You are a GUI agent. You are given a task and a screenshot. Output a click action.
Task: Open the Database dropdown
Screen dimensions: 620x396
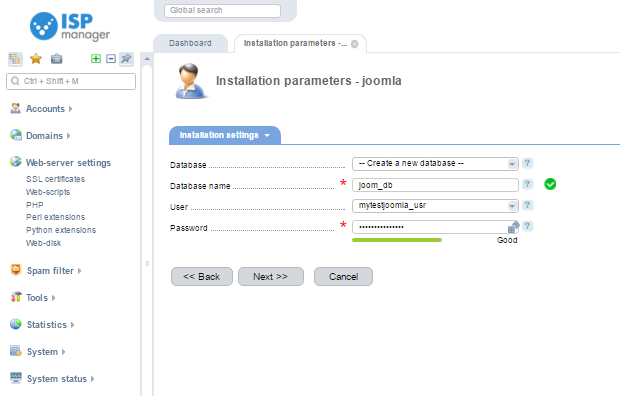[x=435, y=163]
